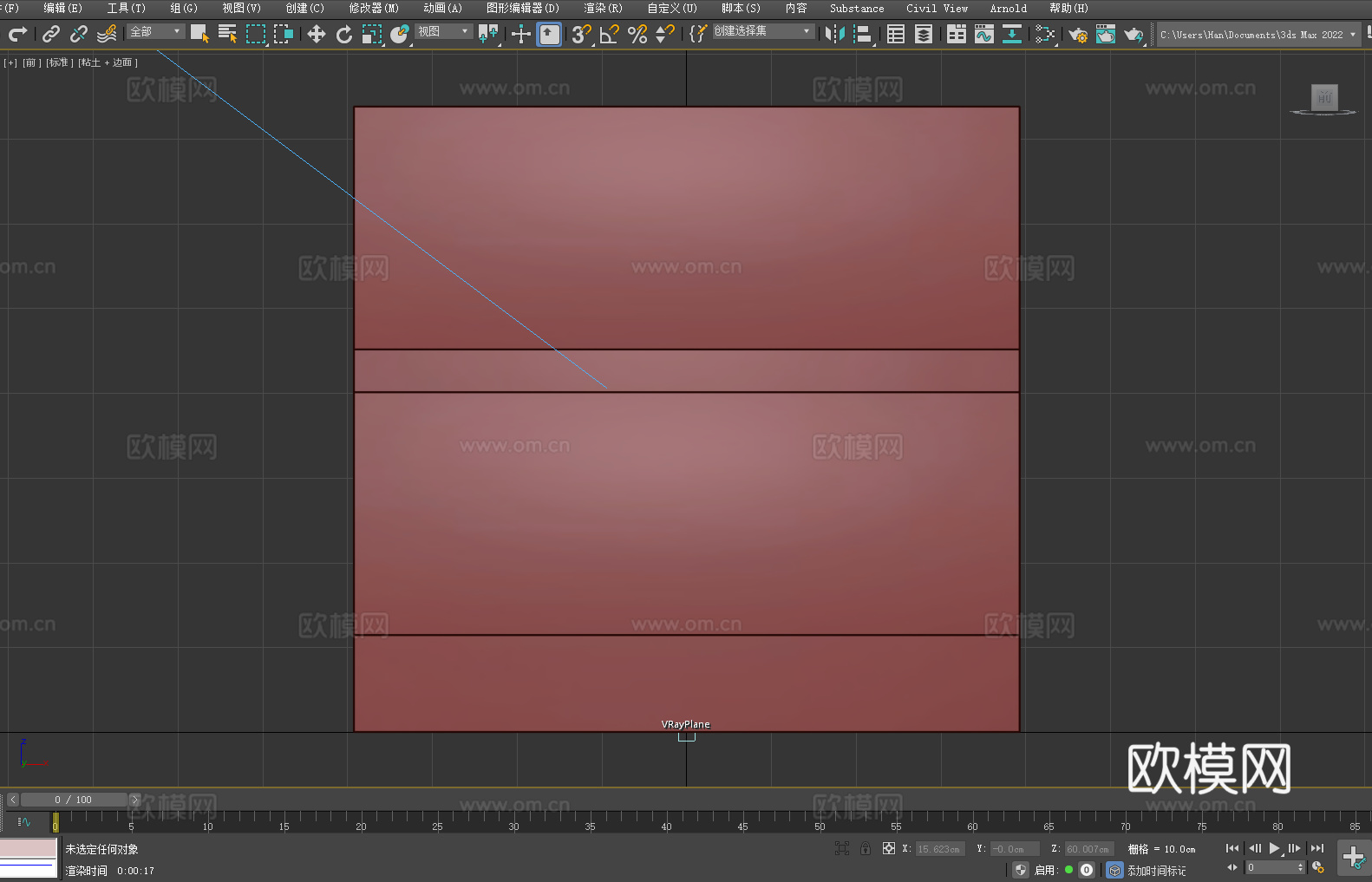Click the pink color swatch bottom left
1372x882 pixels.
pyautogui.click(x=28, y=848)
